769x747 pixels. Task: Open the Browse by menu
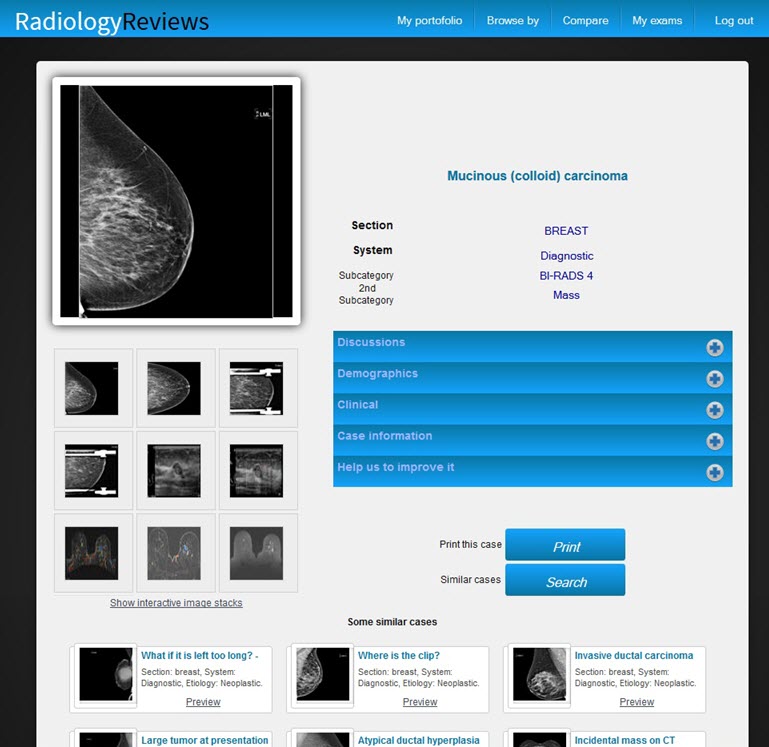coord(513,21)
